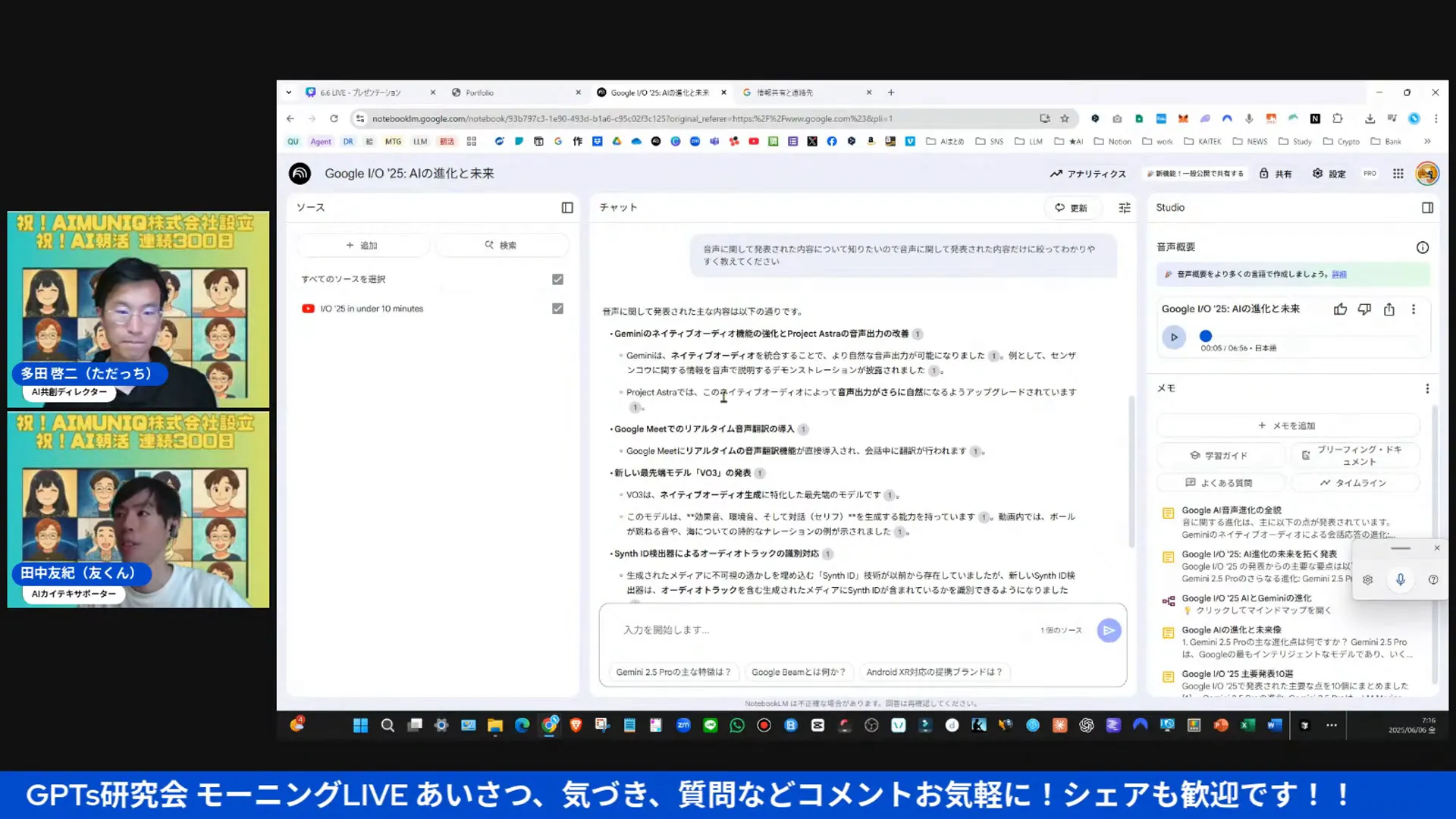Open the note Google I/O '25: AI進化の未来を拓く発表

point(1259,566)
